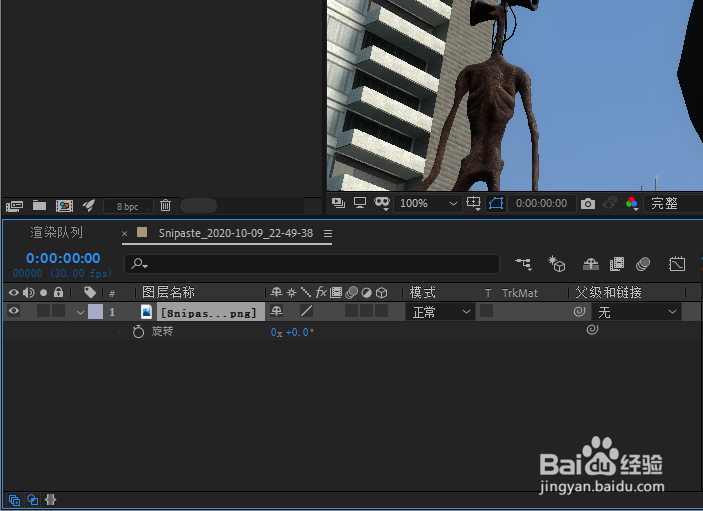Viewport: 703px width, 511px height.
Task: Enable Frame Blending for the composition
Action: pos(617,264)
